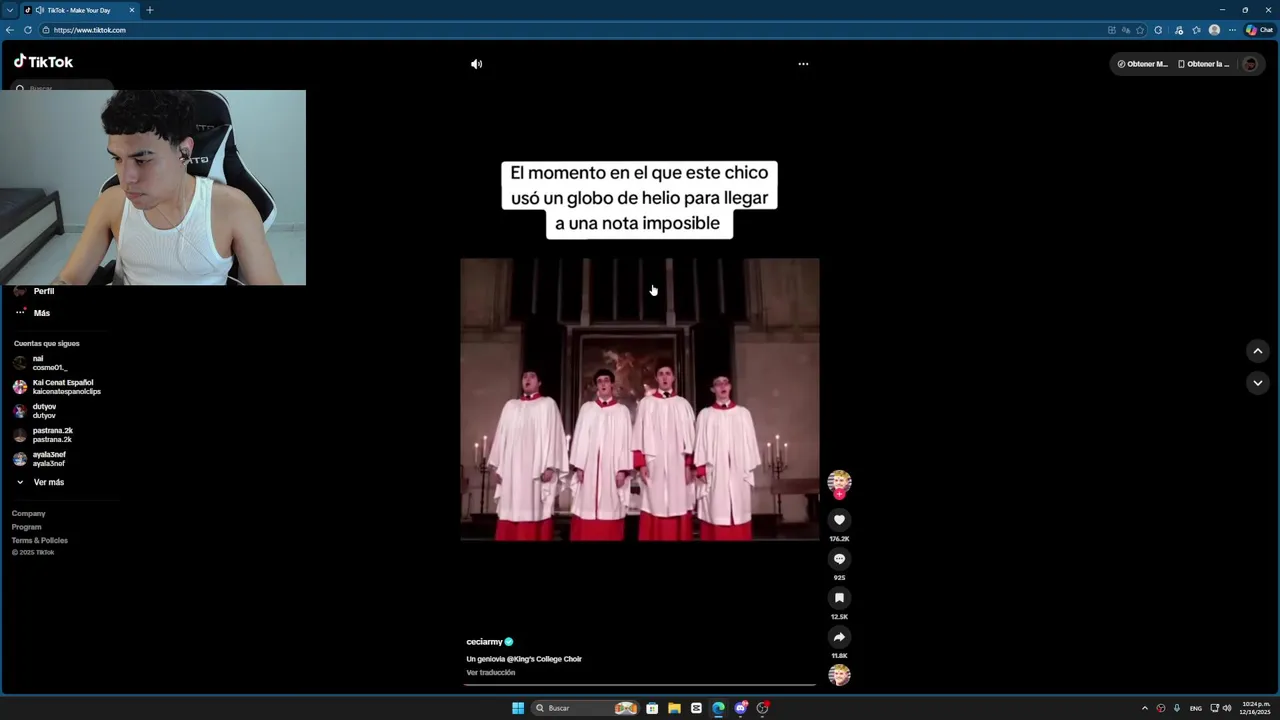The width and height of the screenshot is (1280, 720).
Task: Open the sound disc avatar below share
Action: click(x=839, y=675)
